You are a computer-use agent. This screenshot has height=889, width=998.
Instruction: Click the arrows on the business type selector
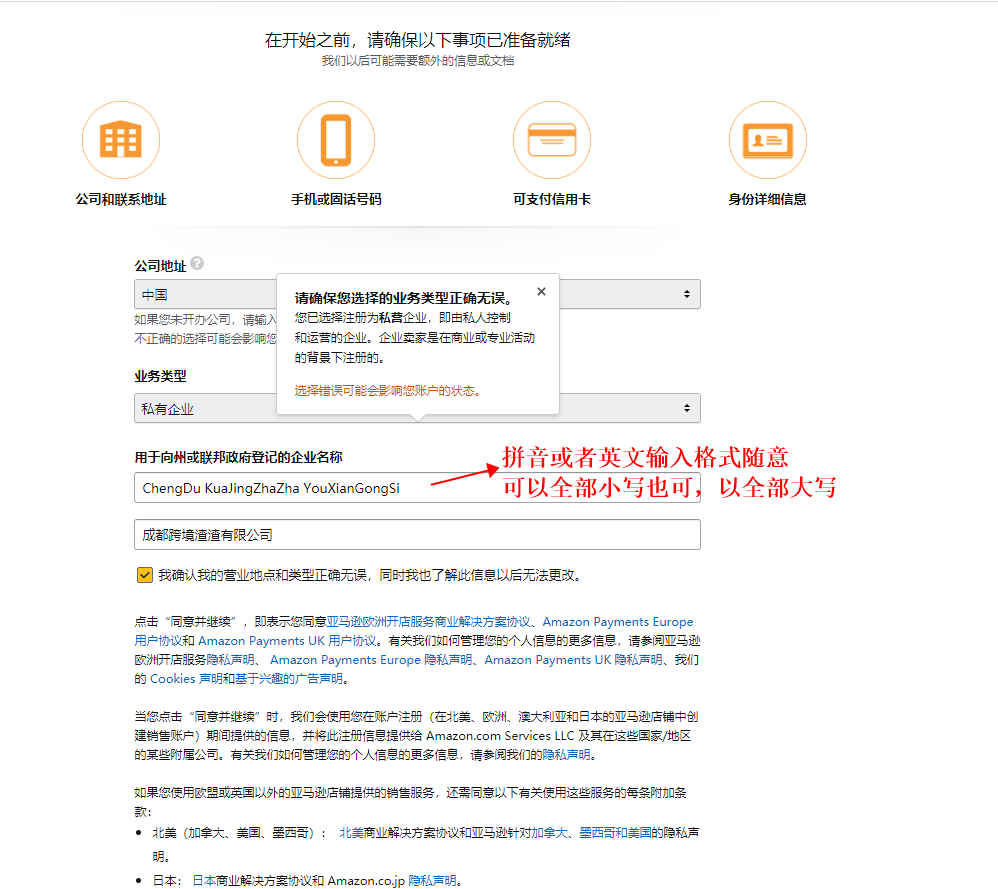[686, 407]
